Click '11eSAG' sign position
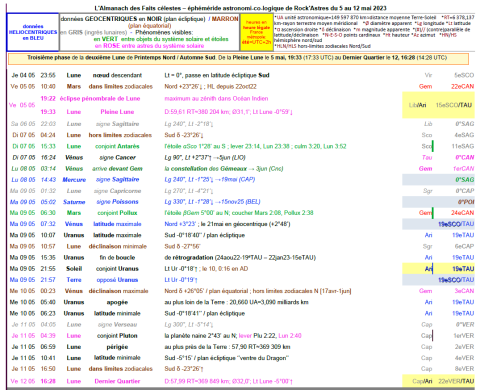This screenshot has width=480, height=390. tap(463, 146)
